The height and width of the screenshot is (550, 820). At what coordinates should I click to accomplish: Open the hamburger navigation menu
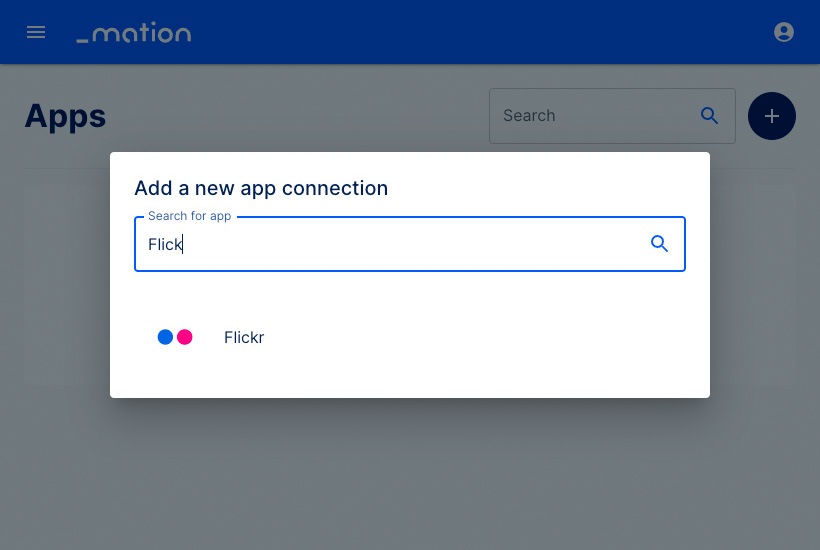[36, 32]
